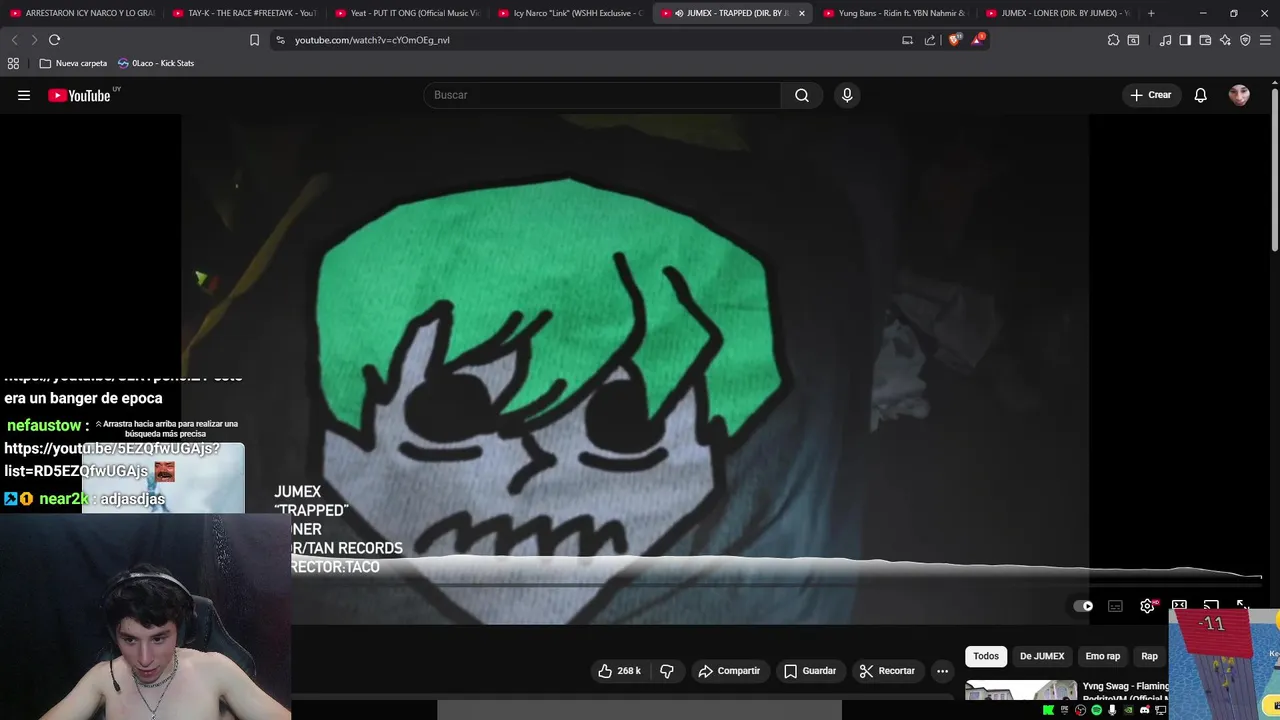Open Brave Shields lion icon
The width and height of the screenshot is (1280, 720).
(x=954, y=40)
